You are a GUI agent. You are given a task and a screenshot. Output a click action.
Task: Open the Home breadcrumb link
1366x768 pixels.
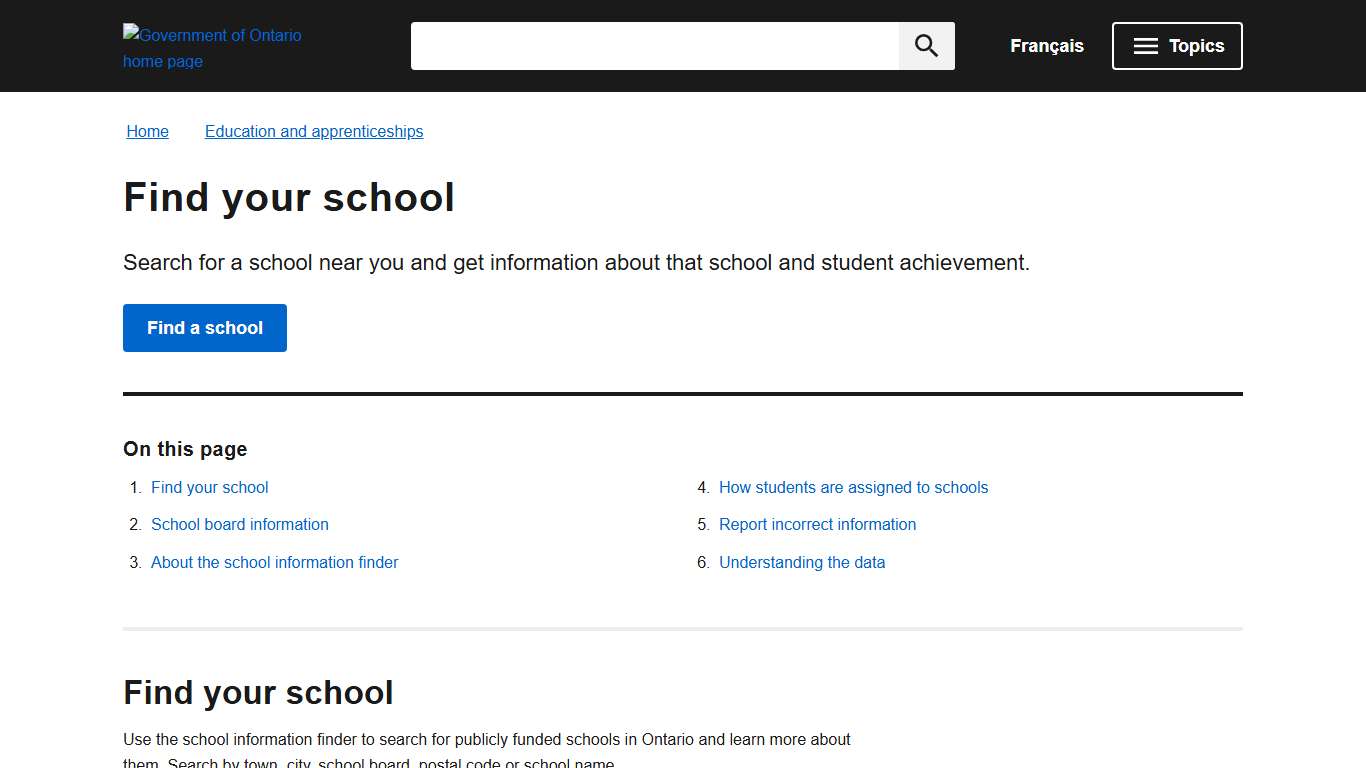coord(147,131)
